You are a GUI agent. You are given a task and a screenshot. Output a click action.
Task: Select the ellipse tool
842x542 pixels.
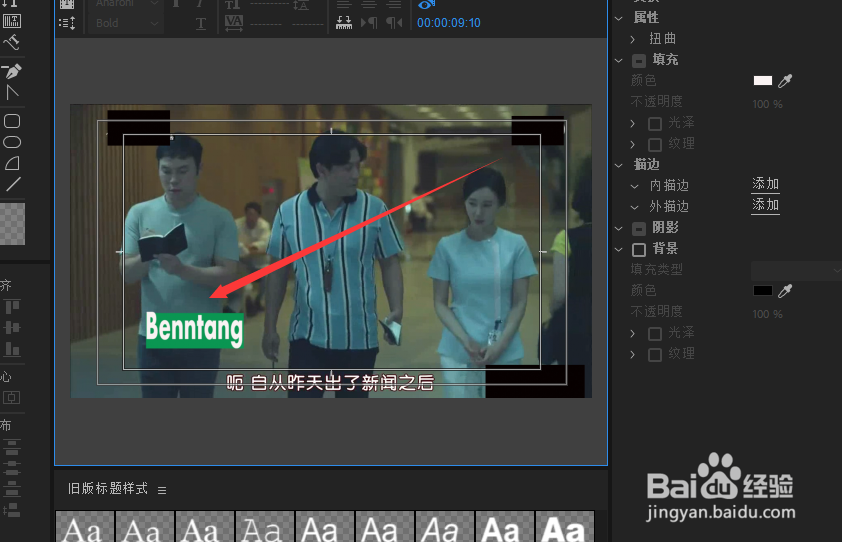click(12, 142)
